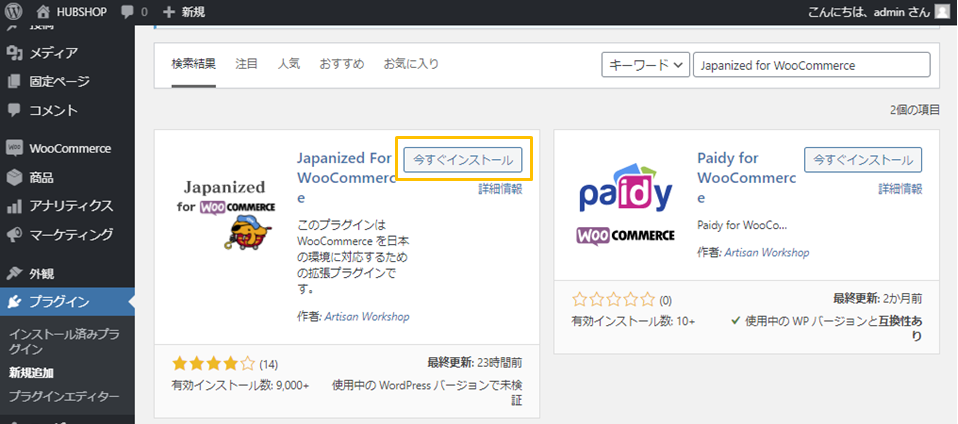Switch to the 人気 tab
Screen dimensions: 958x424
(288, 64)
